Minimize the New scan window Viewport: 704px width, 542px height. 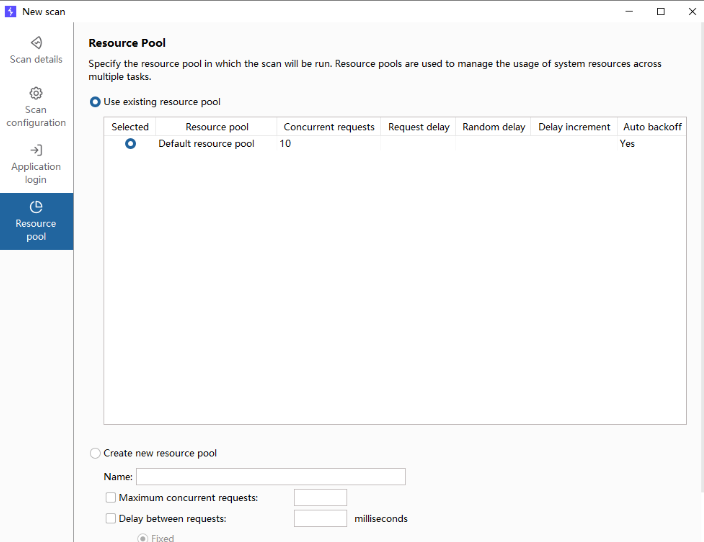tap(629, 11)
